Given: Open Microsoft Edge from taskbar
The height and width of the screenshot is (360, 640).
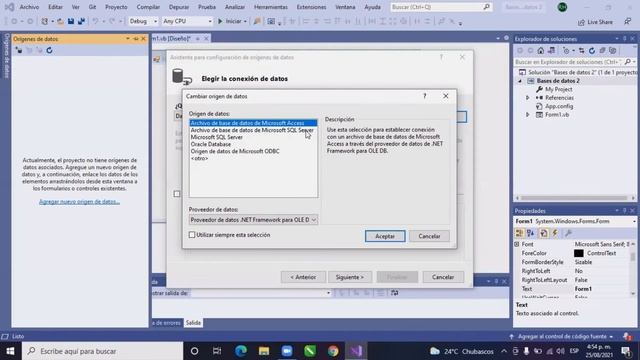Looking at the screenshot, I should pos(241,351).
